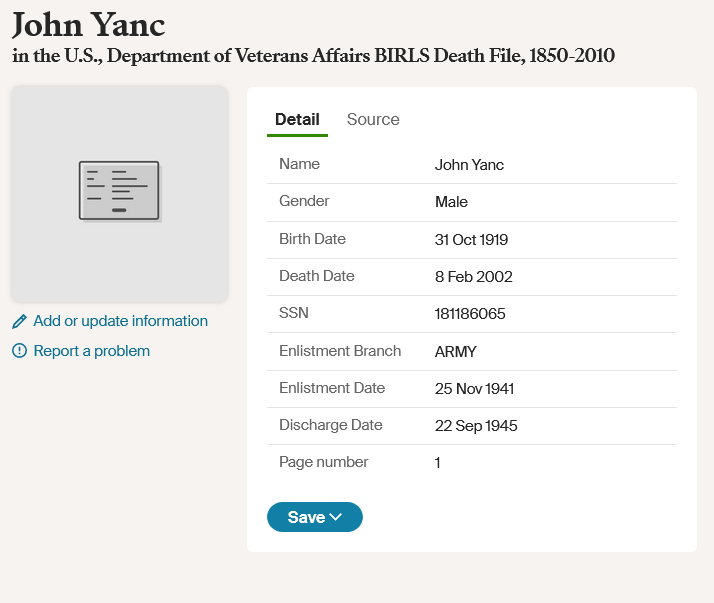
Task: Expand the Save dropdown chevron
Action: pos(336,517)
